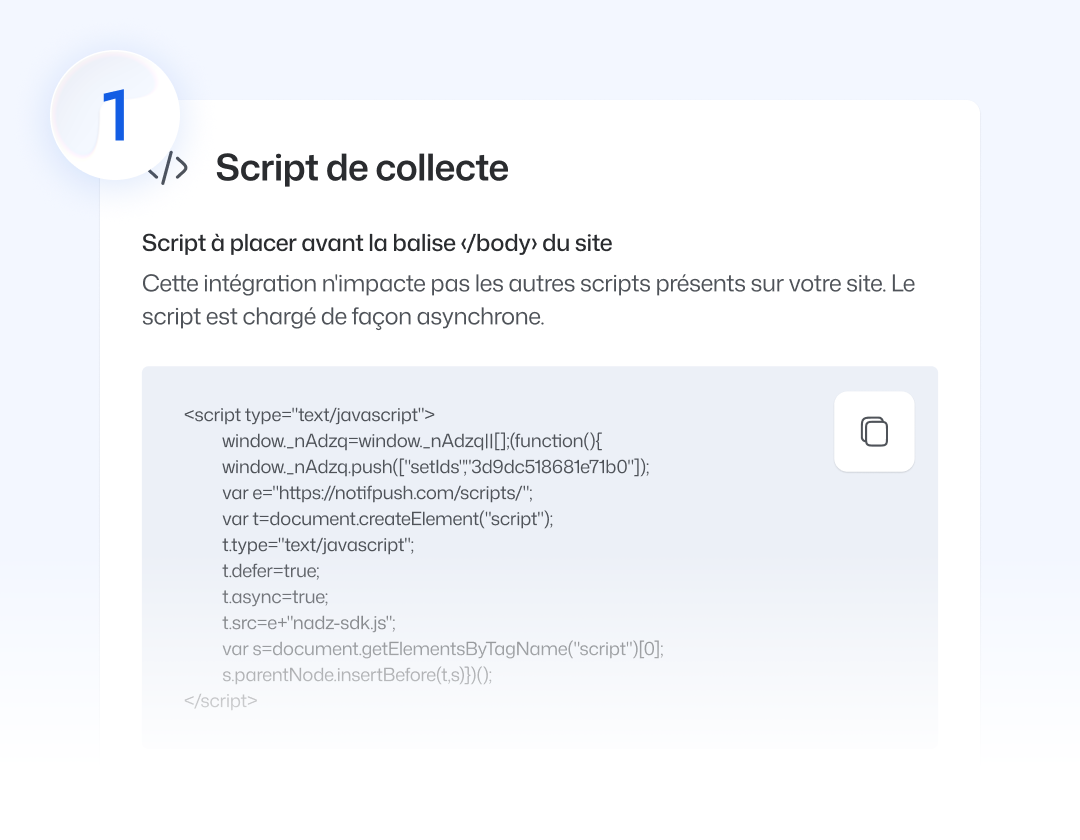Click the Script de collecte heading
Image resolution: width=1080 pixels, height=840 pixels.
click(362, 168)
